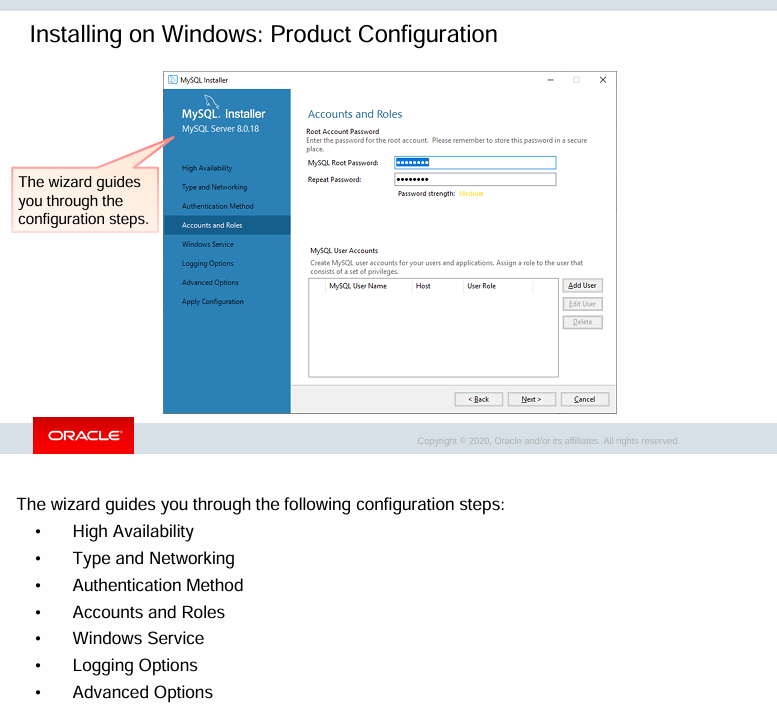Click the Next button
Image resolution: width=777 pixels, height=714 pixels.
[531, 399]
